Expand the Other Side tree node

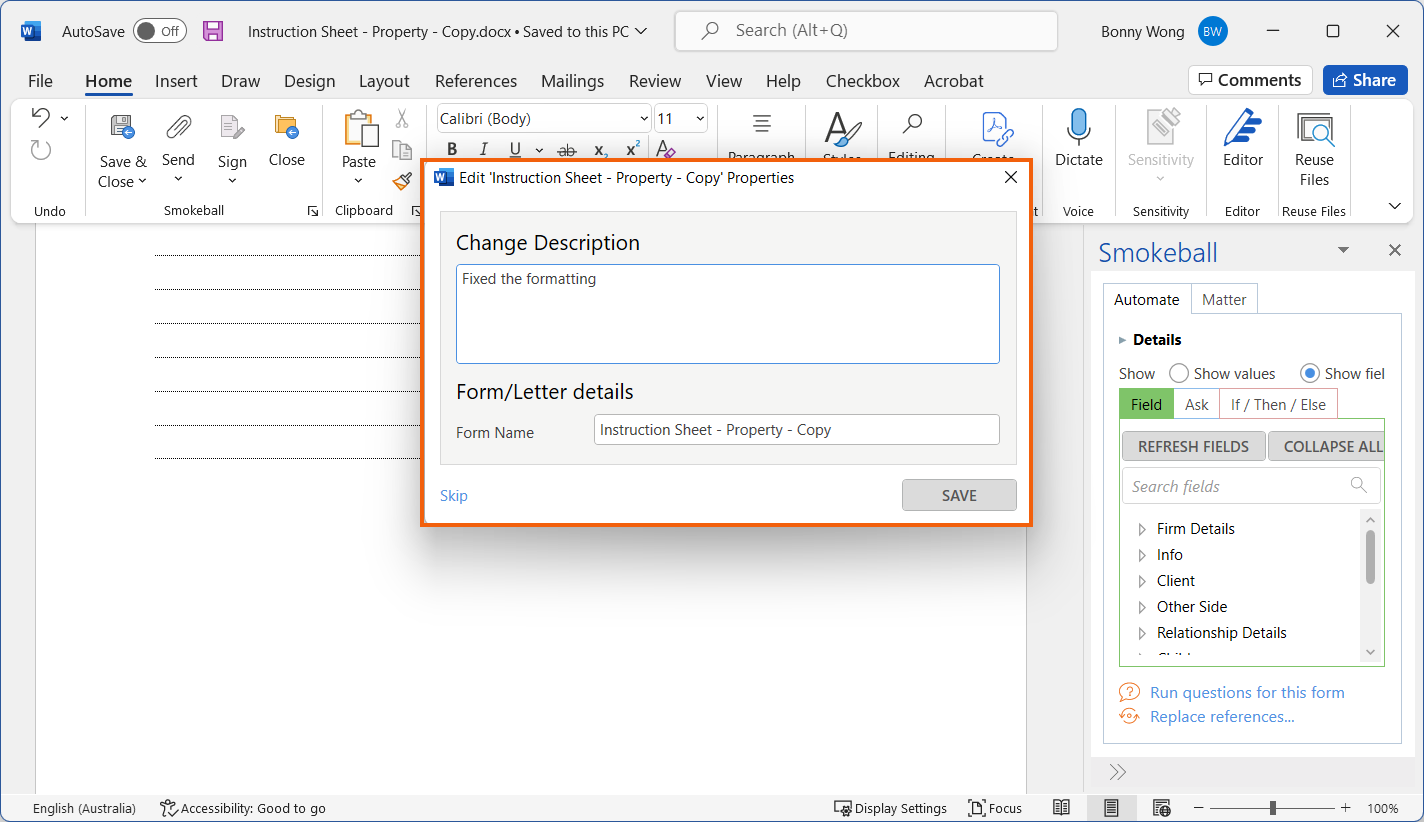pyautogui.click(x=1142, y=606)
